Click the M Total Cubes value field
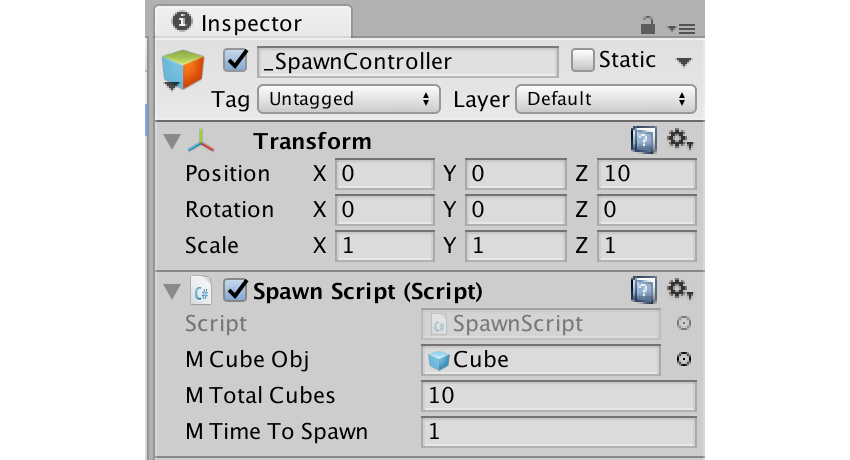Viewport: 850px width, 460px height. tap(559, 396)
